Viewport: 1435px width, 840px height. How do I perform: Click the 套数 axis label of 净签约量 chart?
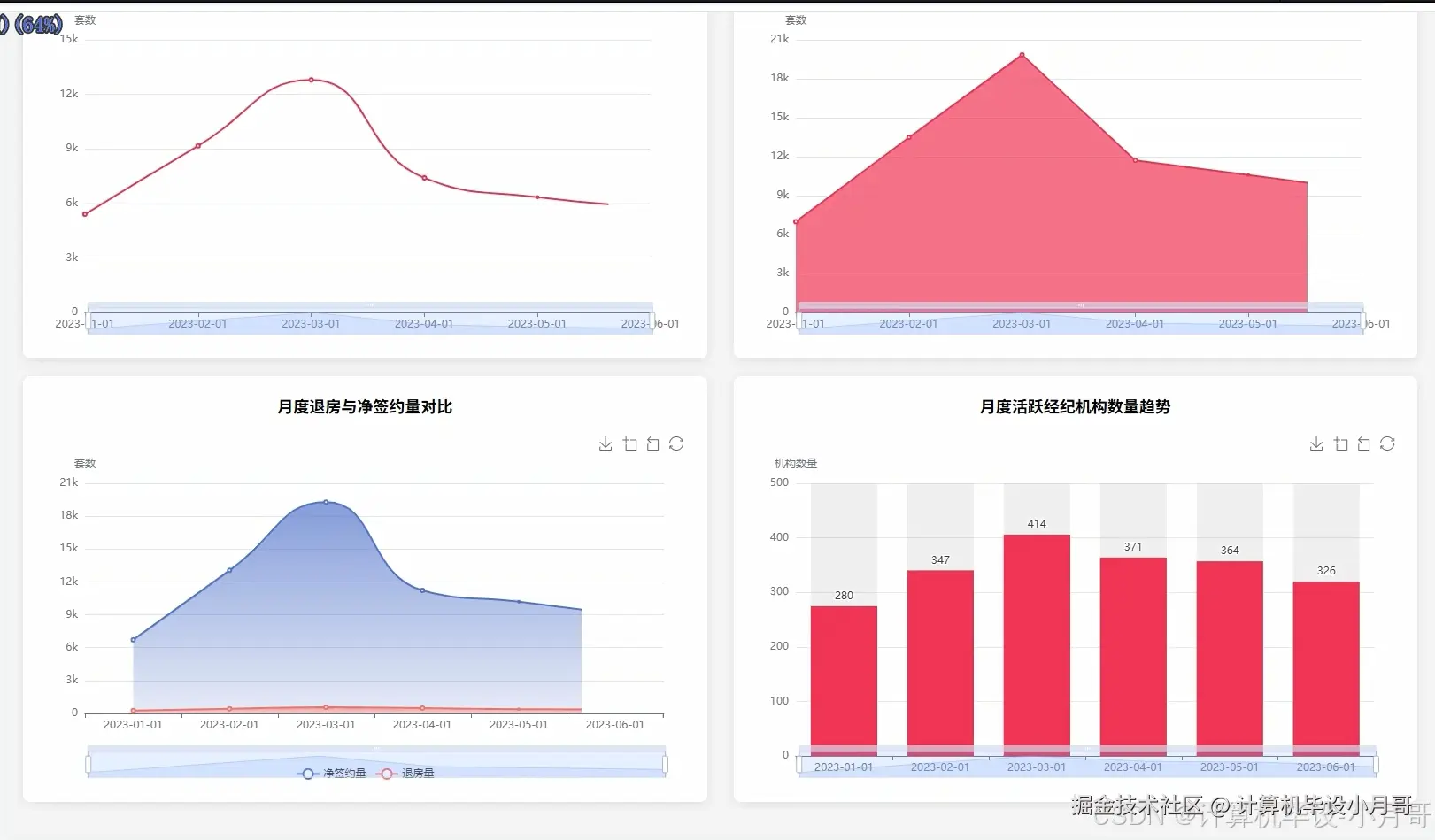point(85,464)
